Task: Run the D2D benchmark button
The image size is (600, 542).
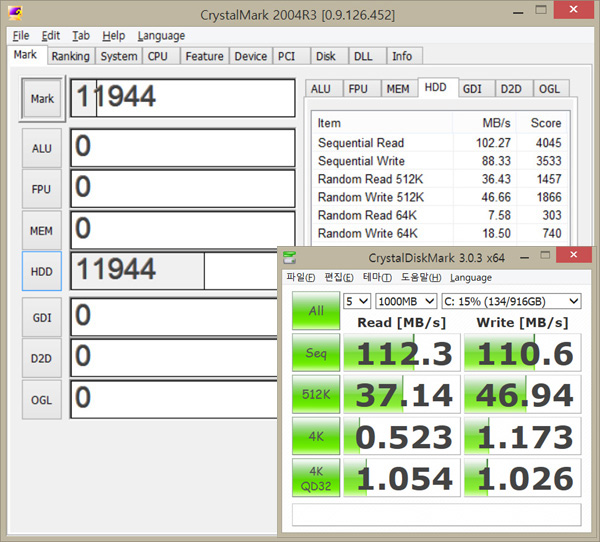Action: click(x=42, y=359)
